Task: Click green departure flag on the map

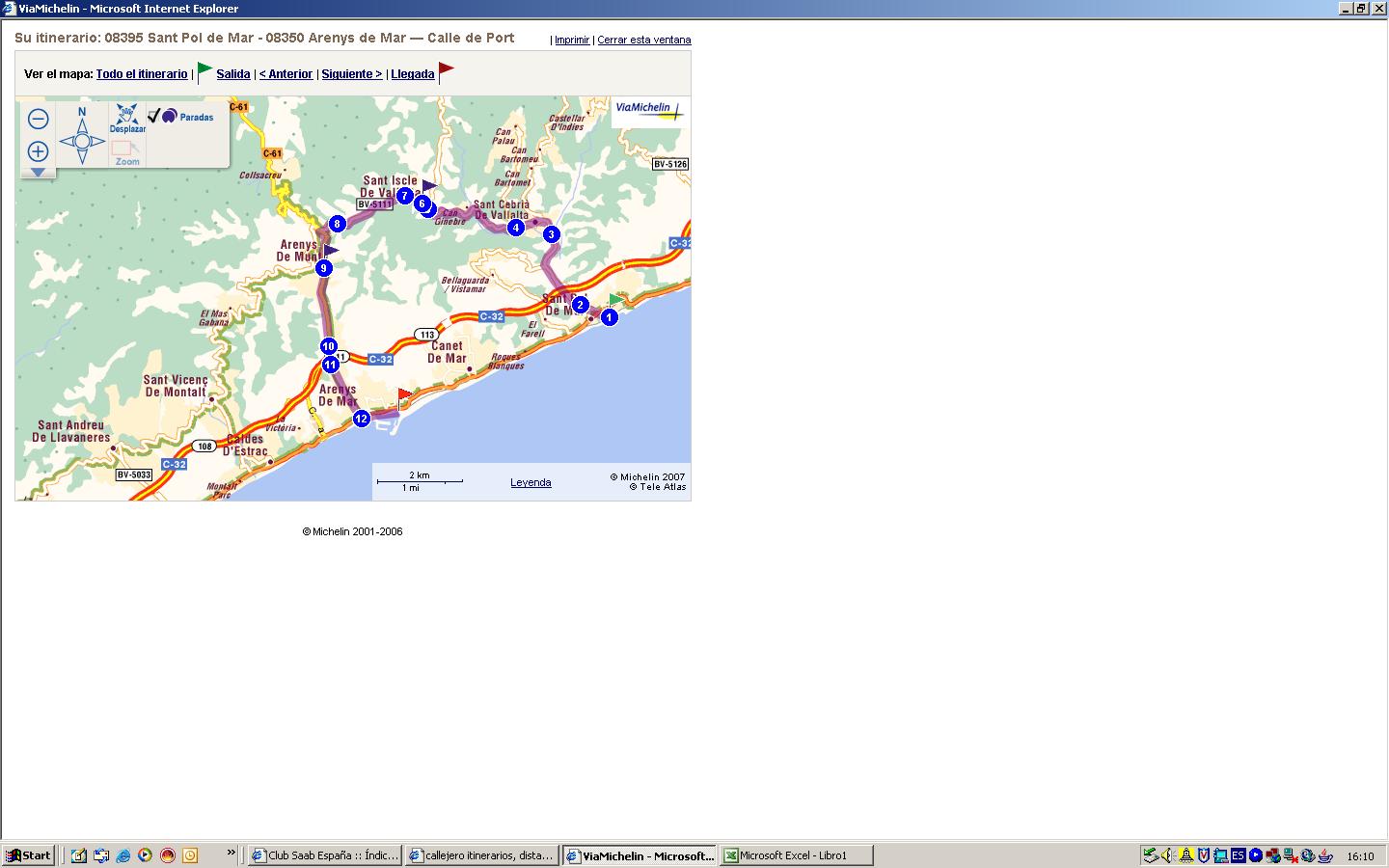Action: click(x=615, y=300)
